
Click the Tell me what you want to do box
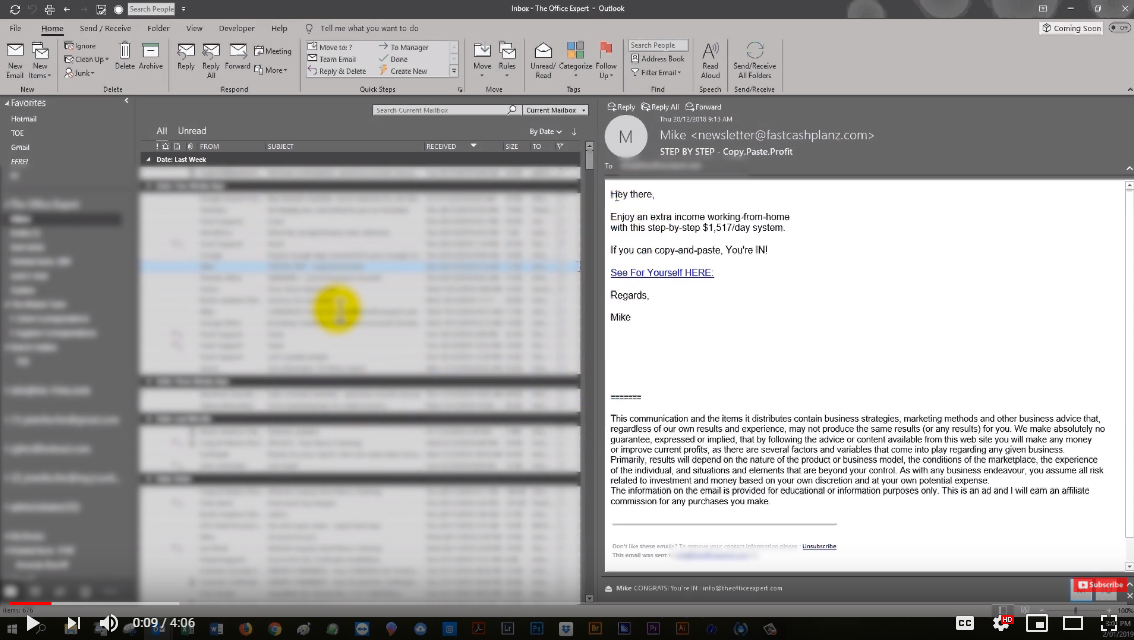tap(369, 28)
